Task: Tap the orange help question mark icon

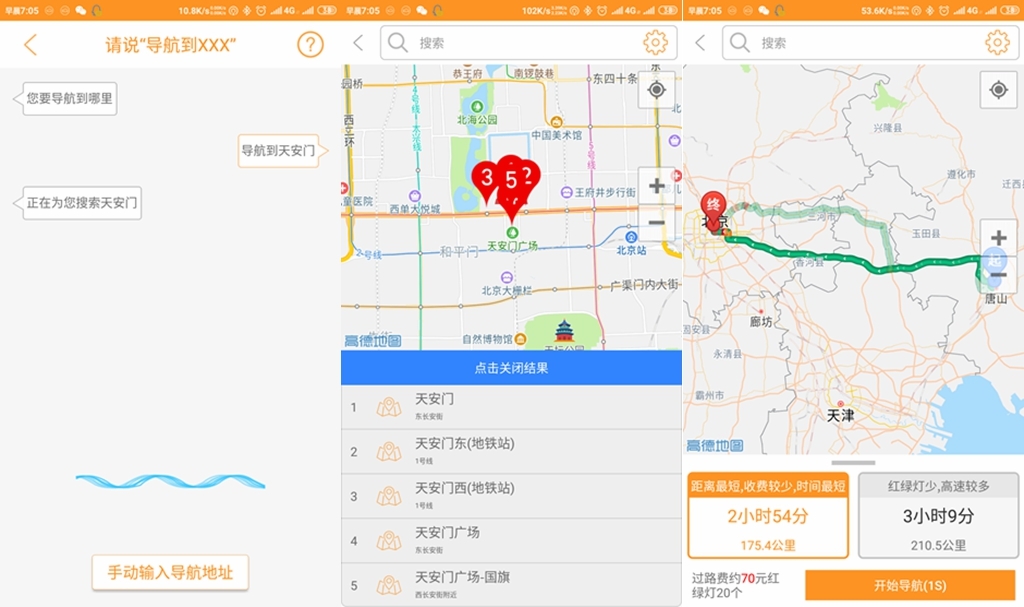Action: (310, 44)
